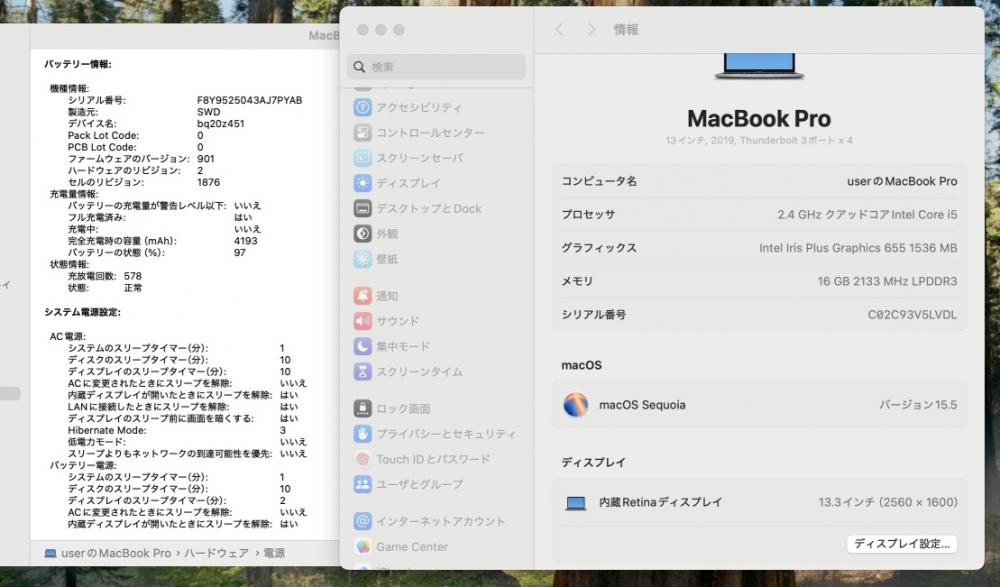The image size is (1000, 587).
Task: Click graphics value Intel Iris Plus Graphics 655
Action: pyautogui.click(x=858, y=248)
